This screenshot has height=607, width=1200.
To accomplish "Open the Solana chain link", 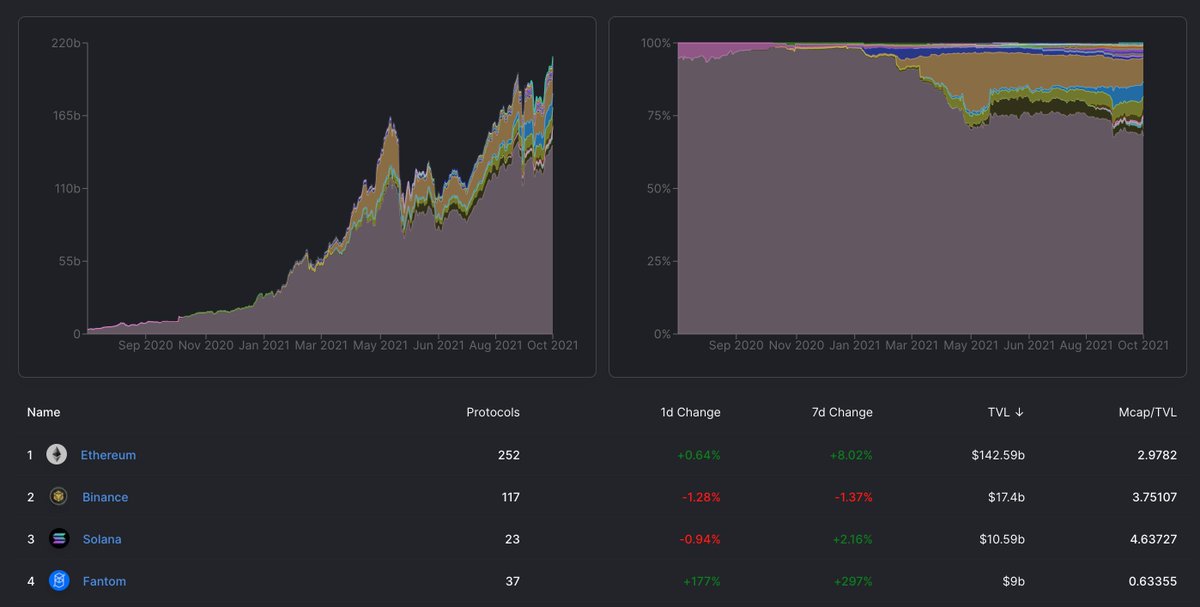I will [102, 539].
